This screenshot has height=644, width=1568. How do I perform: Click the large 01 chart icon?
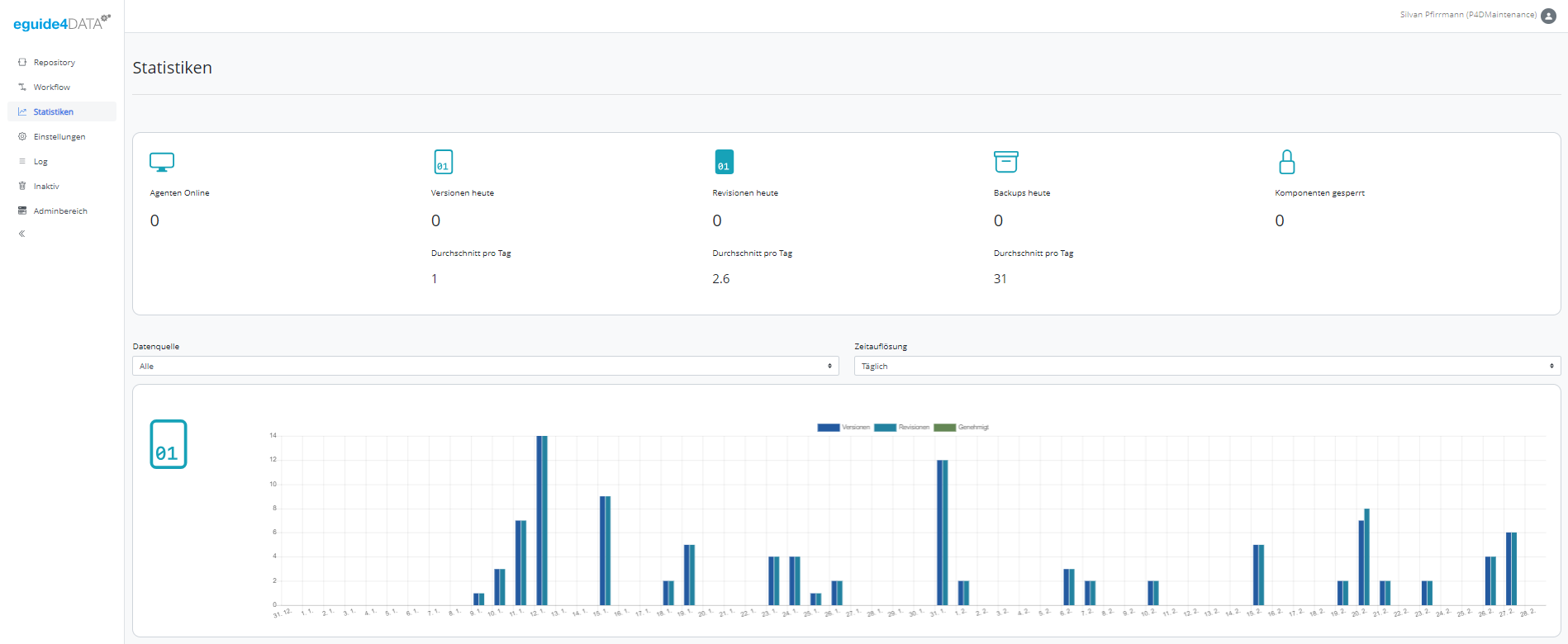169,444
